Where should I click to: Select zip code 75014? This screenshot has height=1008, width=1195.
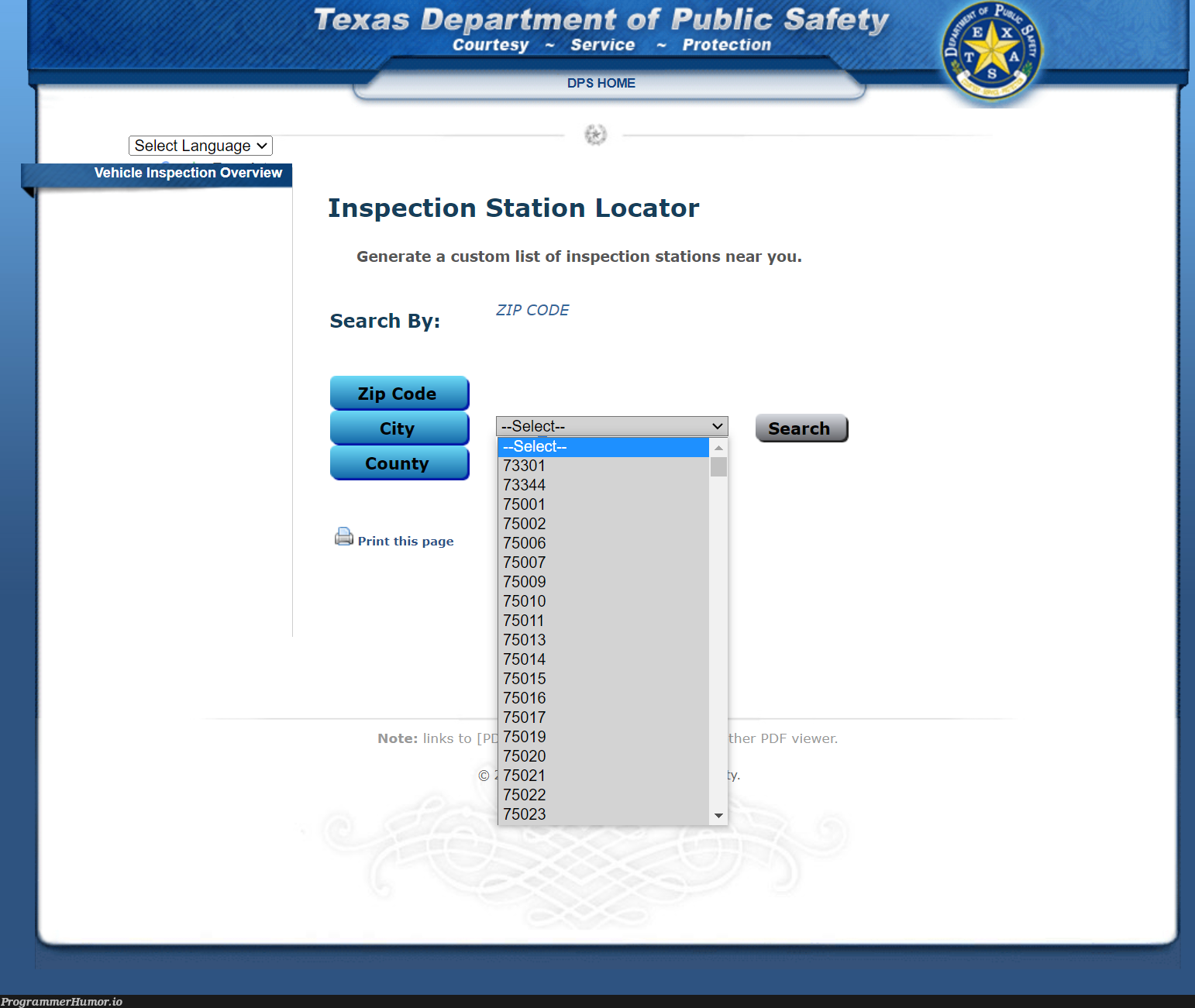603,659
